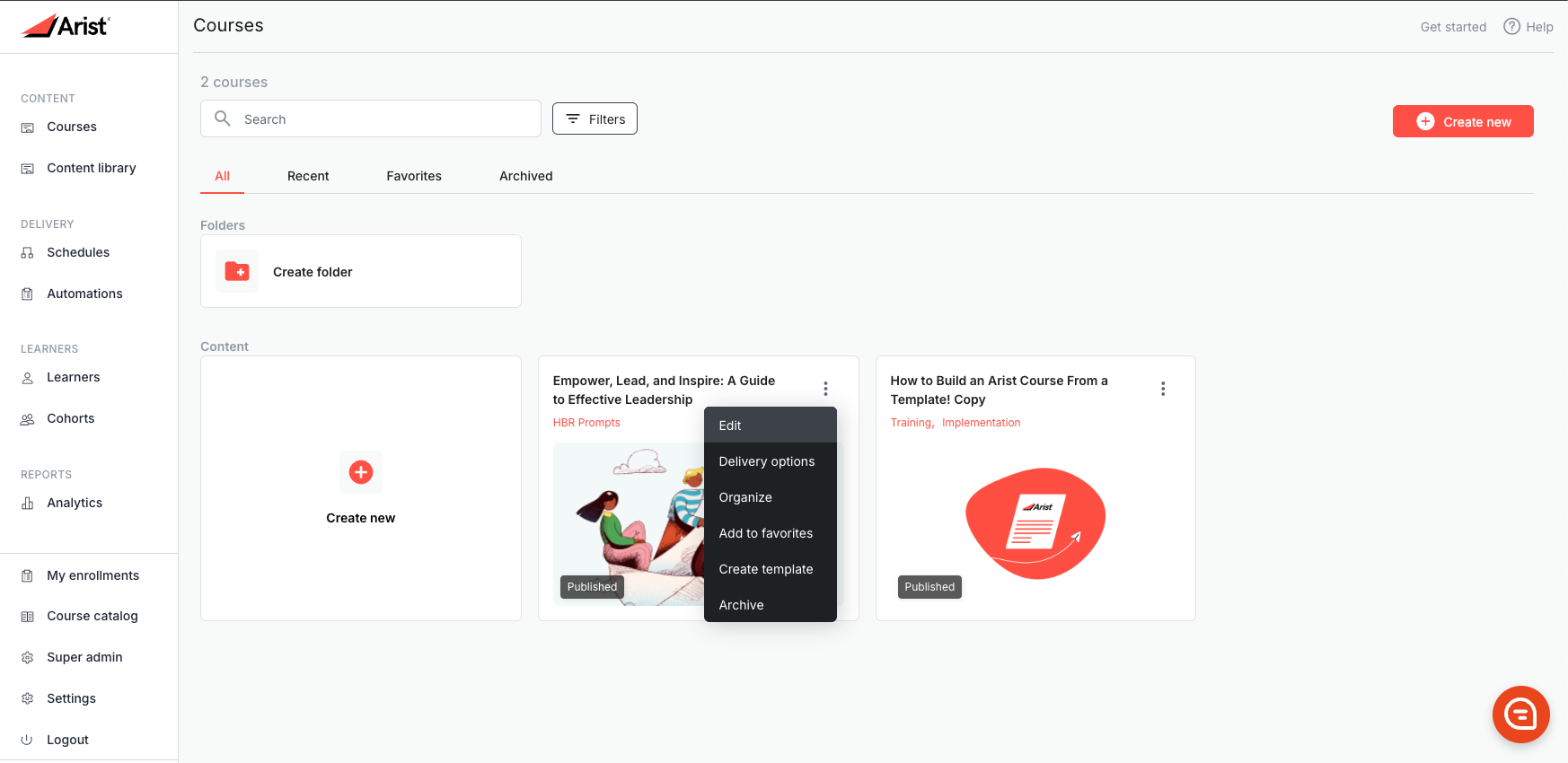Click the Arist logo
Viewport: 1568px width, 763px height.
coord(66,26)
